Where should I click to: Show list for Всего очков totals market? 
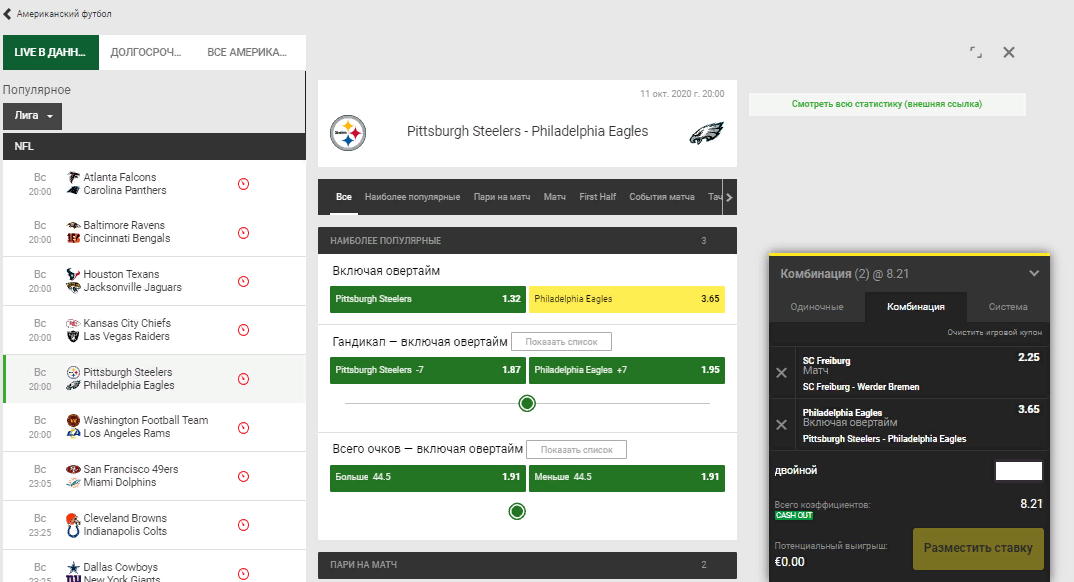(577, 450)
